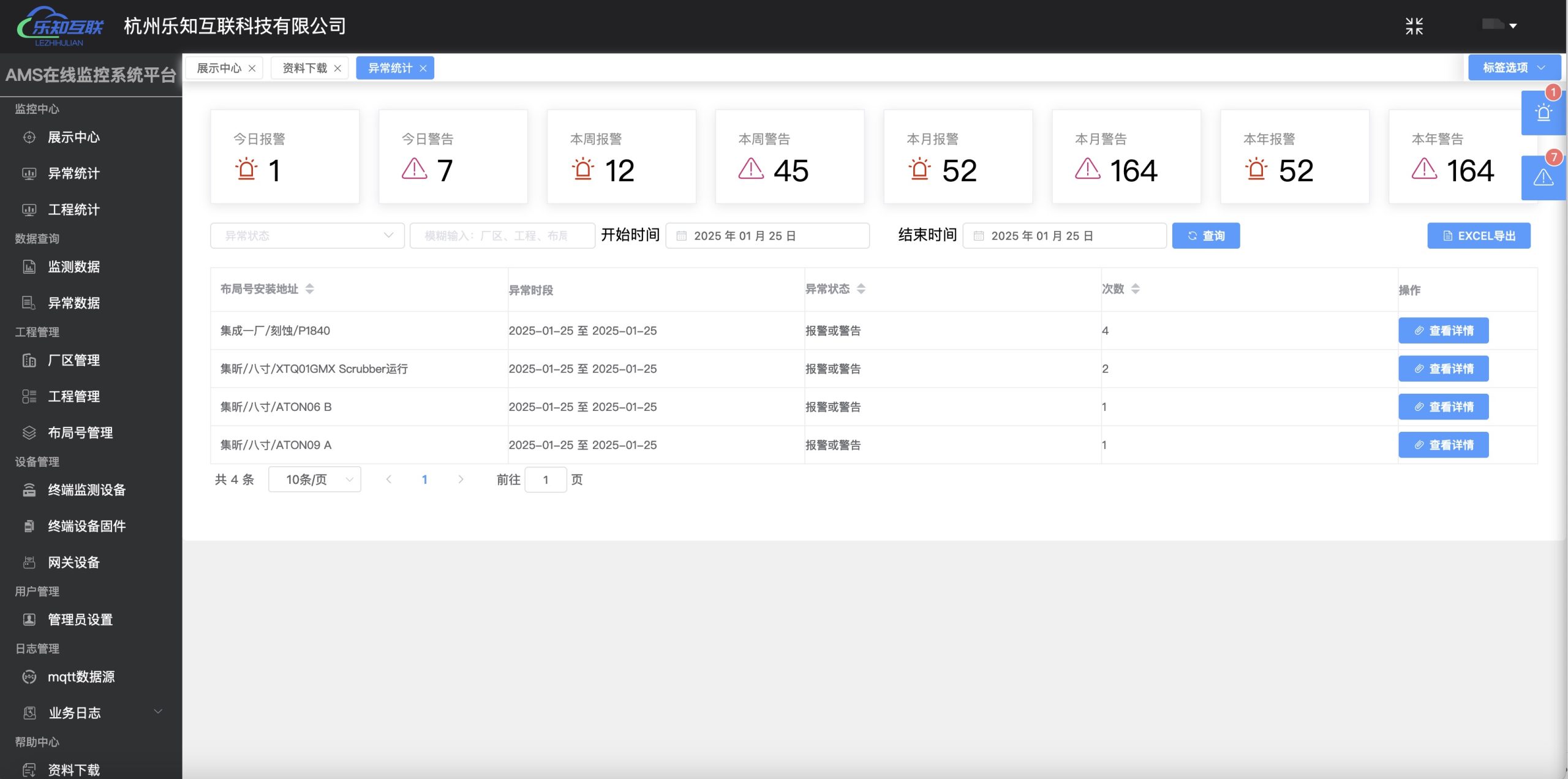
Task: Click the mqtt数据源 sidebar icon
Action: pos(29,677)
